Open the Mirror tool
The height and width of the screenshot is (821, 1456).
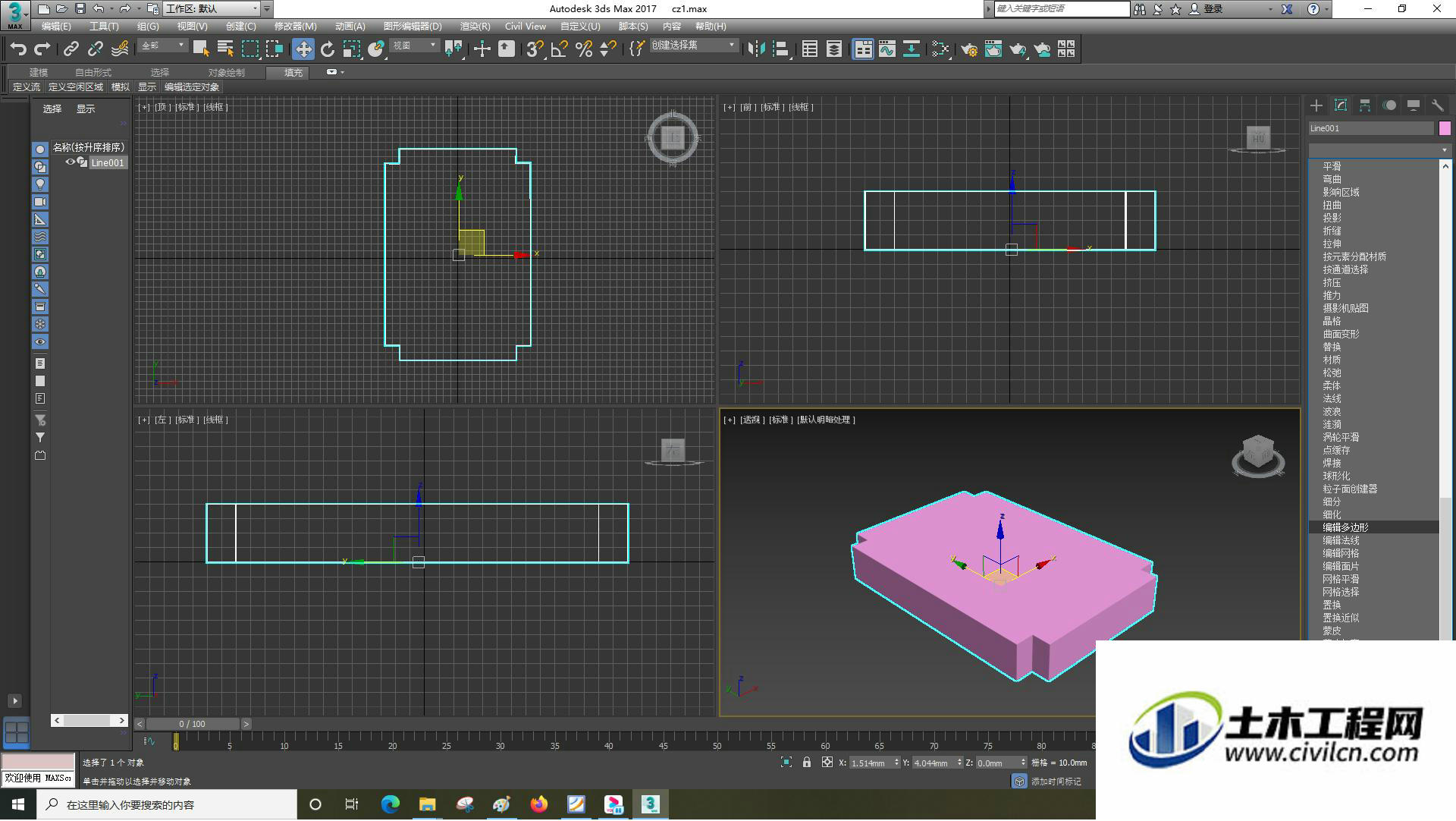[756, 49]
